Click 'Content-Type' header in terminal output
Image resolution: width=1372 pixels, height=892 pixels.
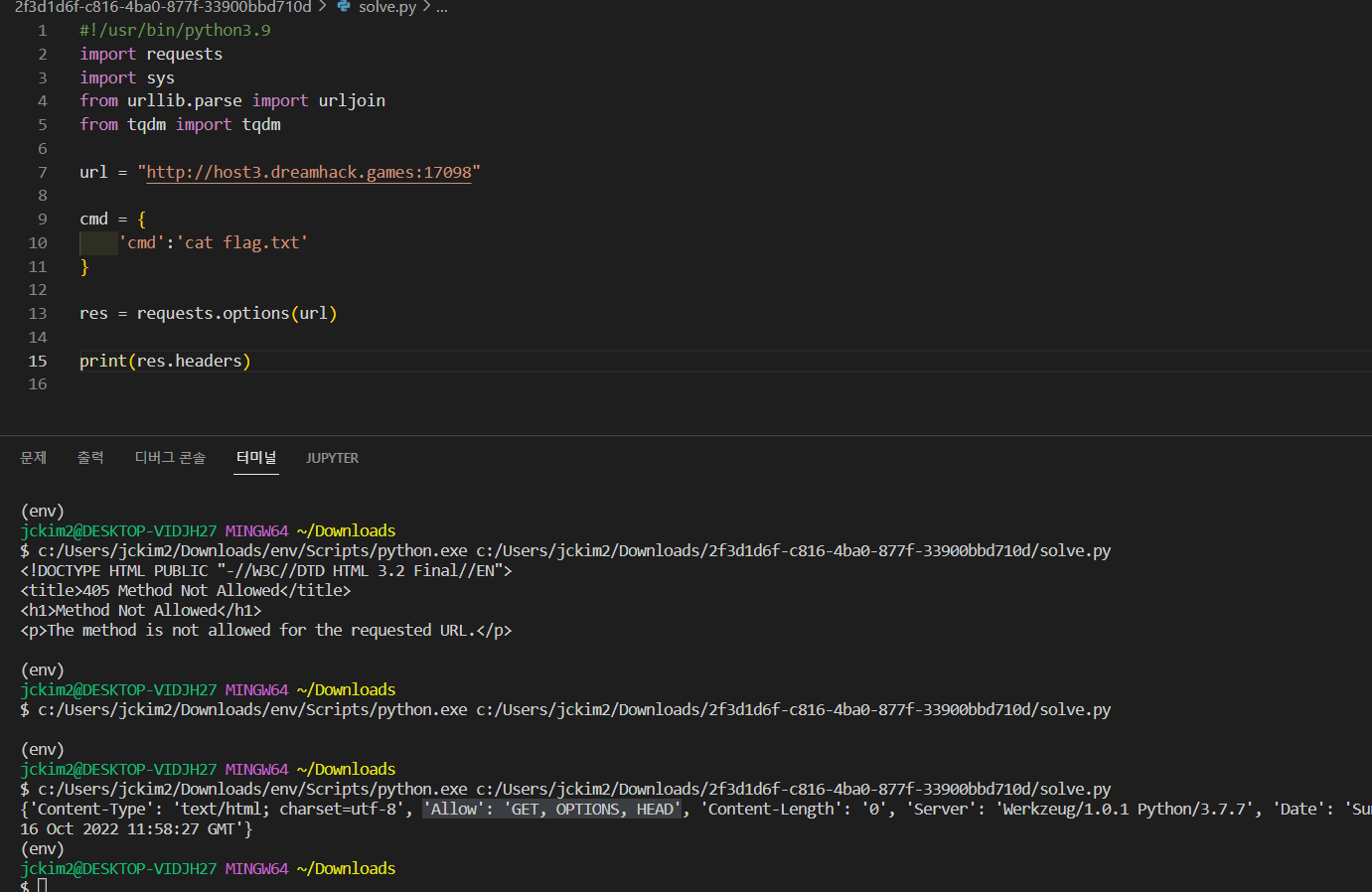pyautogui.click(x=92, y=810)
